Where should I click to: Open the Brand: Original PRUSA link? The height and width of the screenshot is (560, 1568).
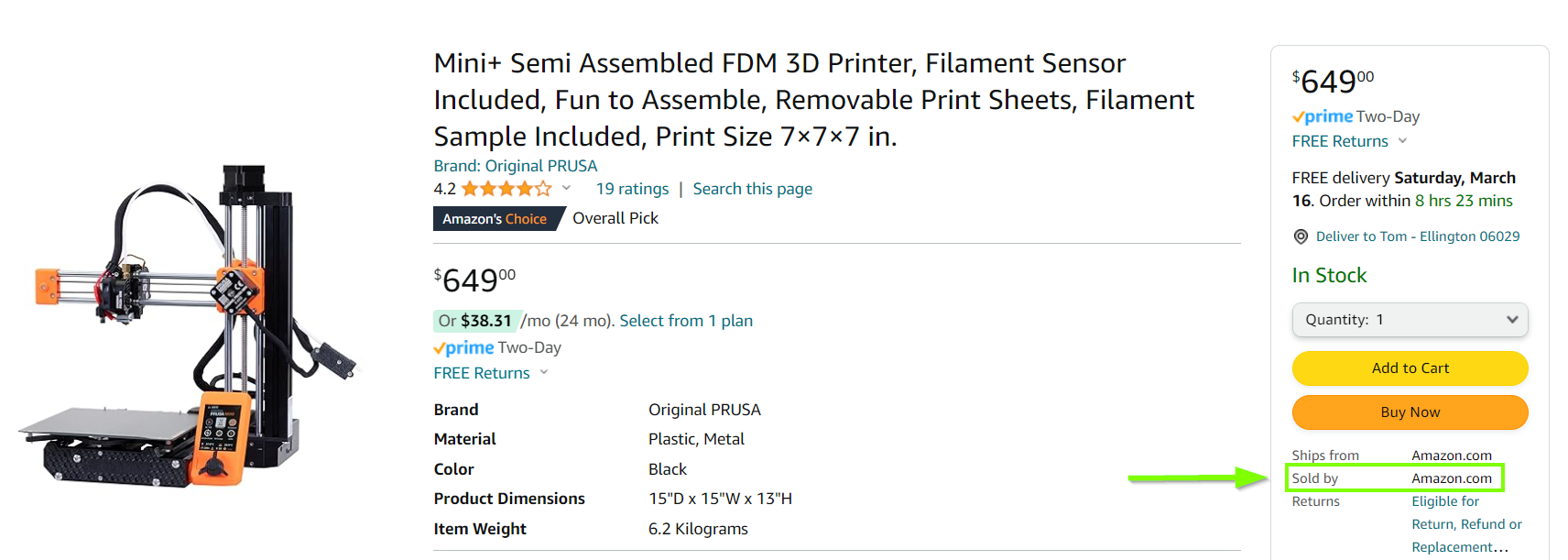[x=515, y=166]
